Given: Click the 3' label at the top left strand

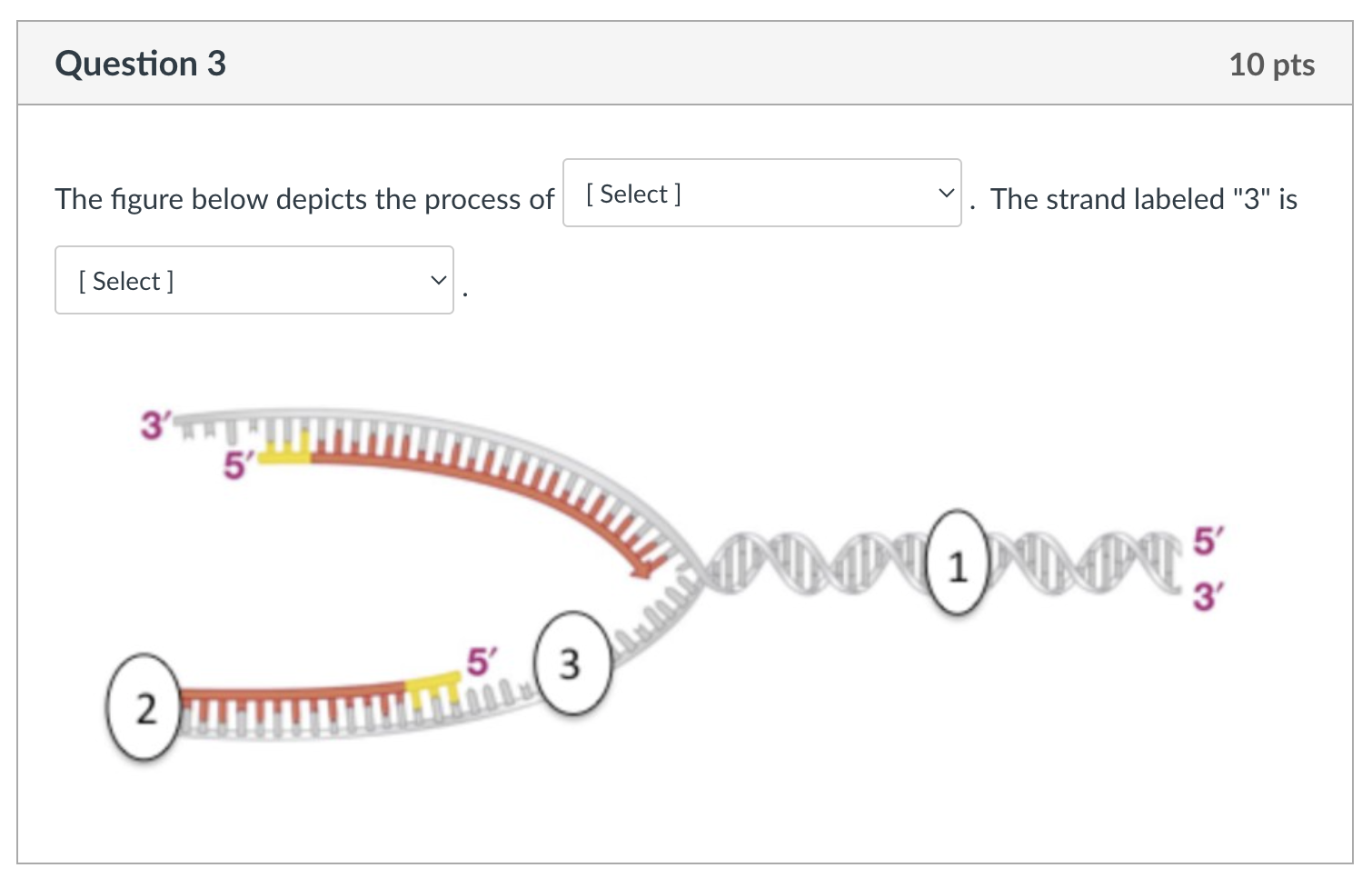Looking at the screenshot, I should (x=156, y=423).
